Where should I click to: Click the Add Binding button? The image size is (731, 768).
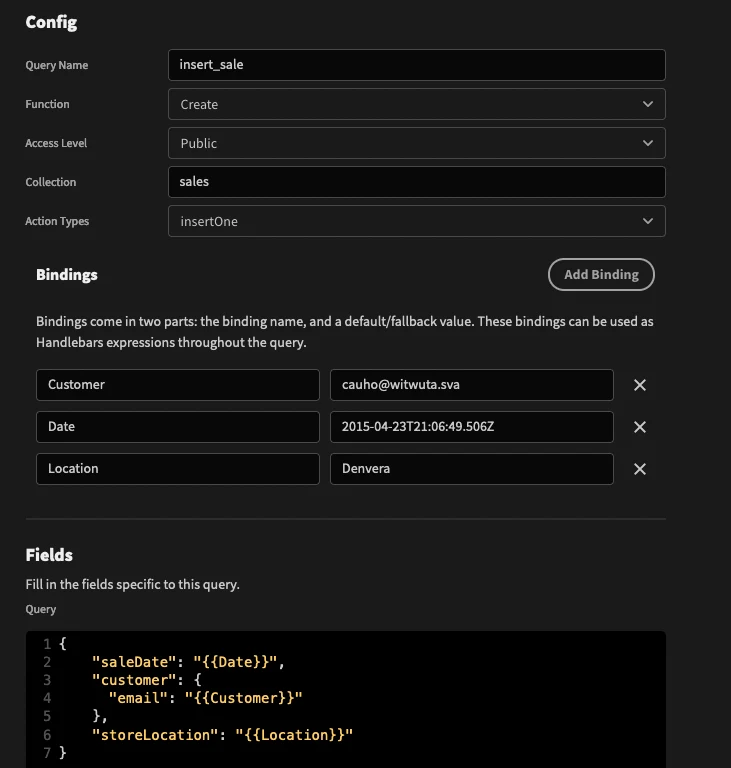tap(601, 274)
